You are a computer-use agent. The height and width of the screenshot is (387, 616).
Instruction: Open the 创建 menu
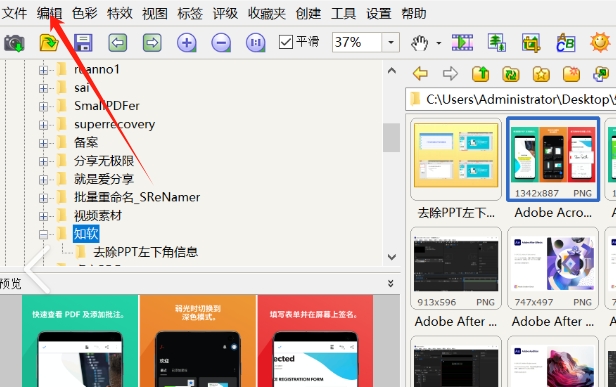(x=308, y=13)
